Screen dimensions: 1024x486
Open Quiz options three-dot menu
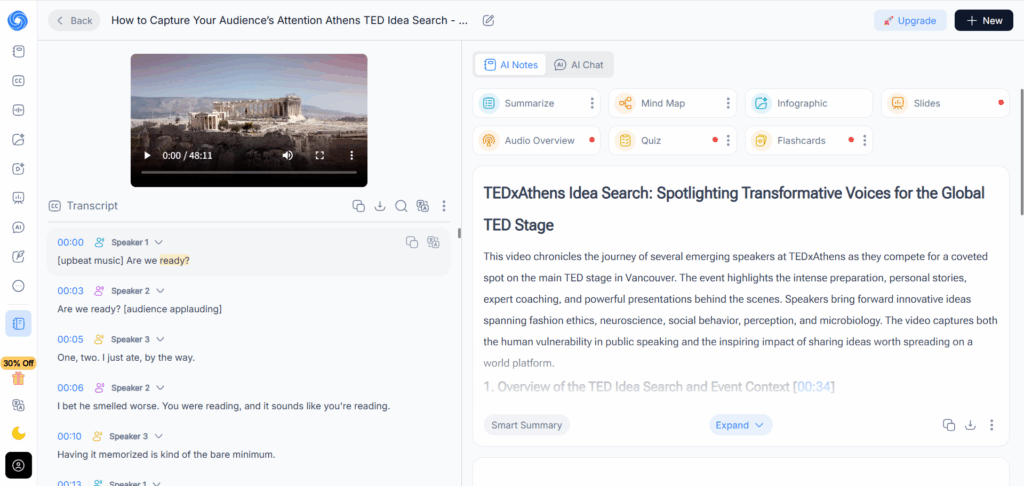tap(728, 140)
